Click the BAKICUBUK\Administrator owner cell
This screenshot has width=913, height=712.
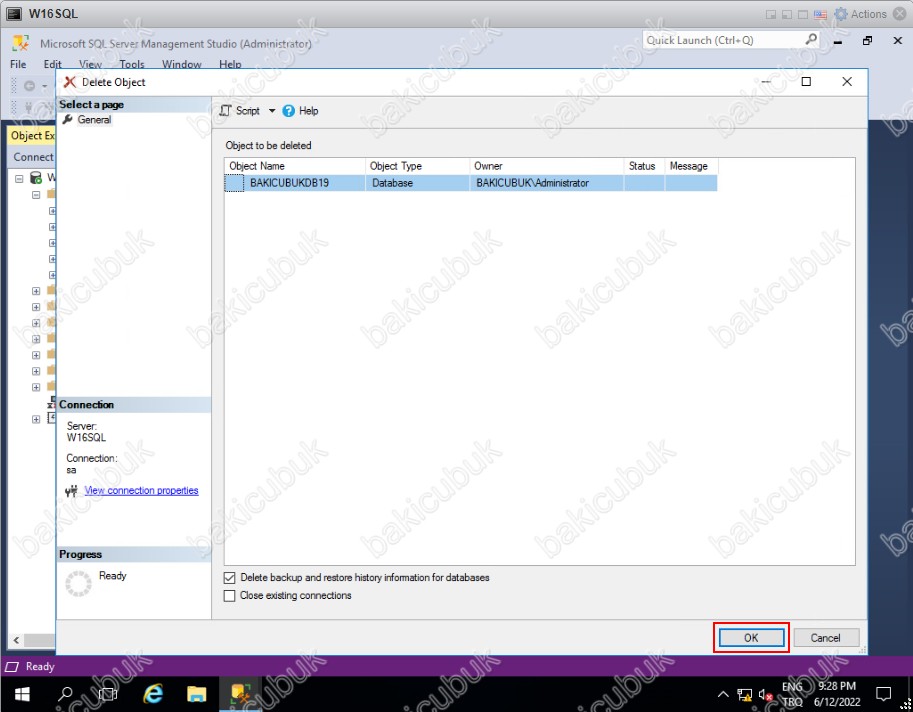[546, 183]
